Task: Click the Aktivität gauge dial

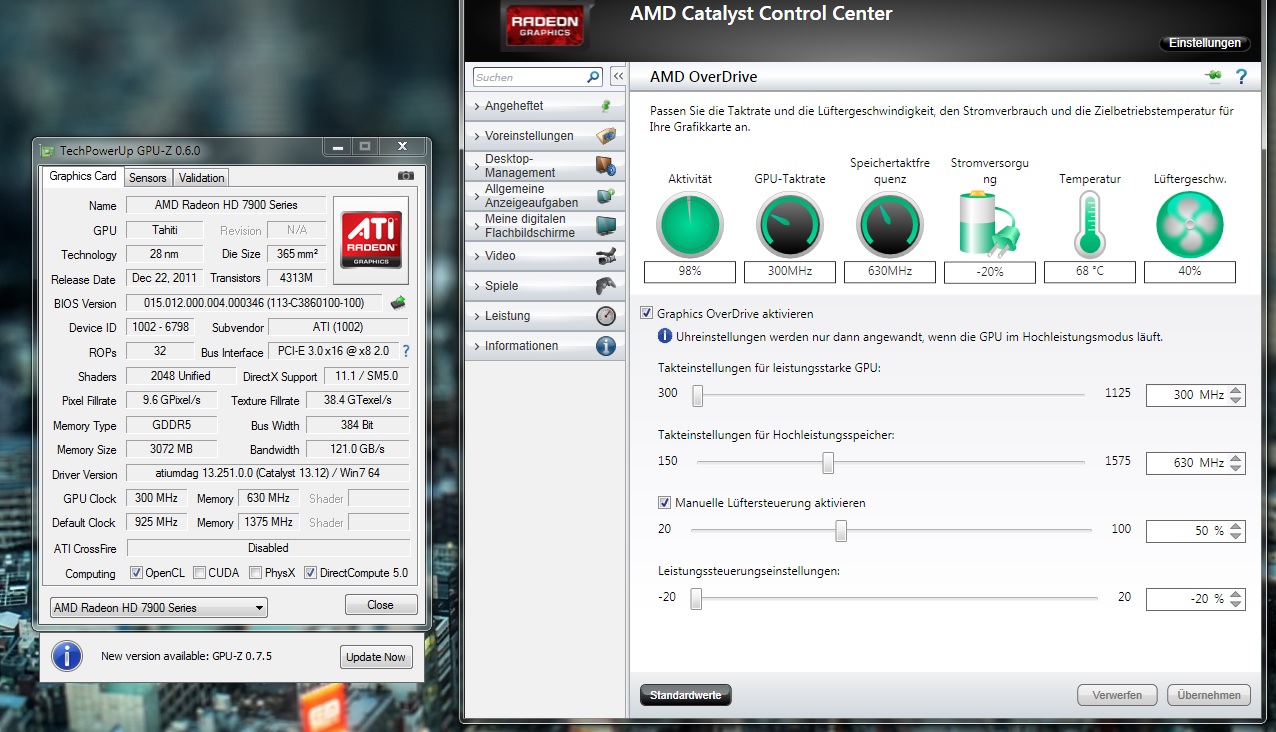Action: [690, 225]
